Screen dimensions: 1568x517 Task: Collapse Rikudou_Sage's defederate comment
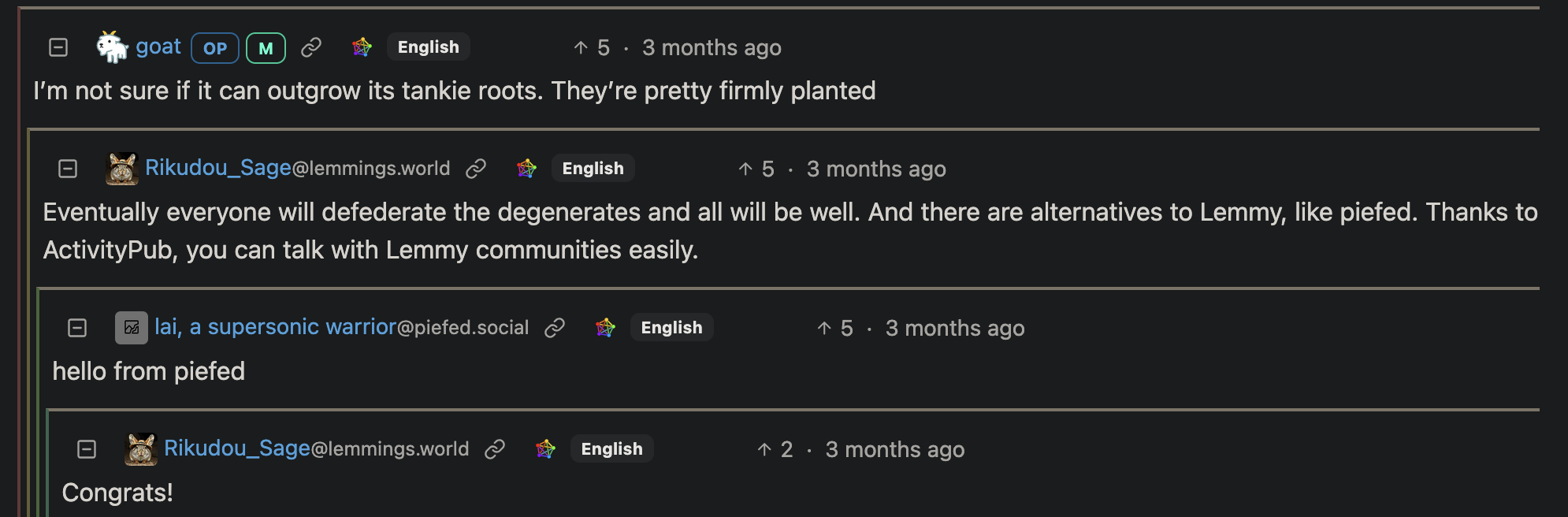coord(68,169)
